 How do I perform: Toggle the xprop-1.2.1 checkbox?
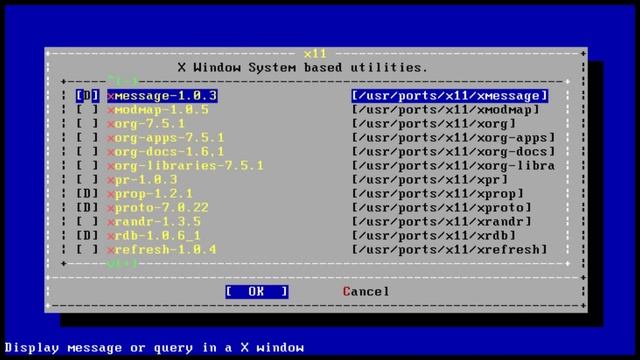point(87,194)
